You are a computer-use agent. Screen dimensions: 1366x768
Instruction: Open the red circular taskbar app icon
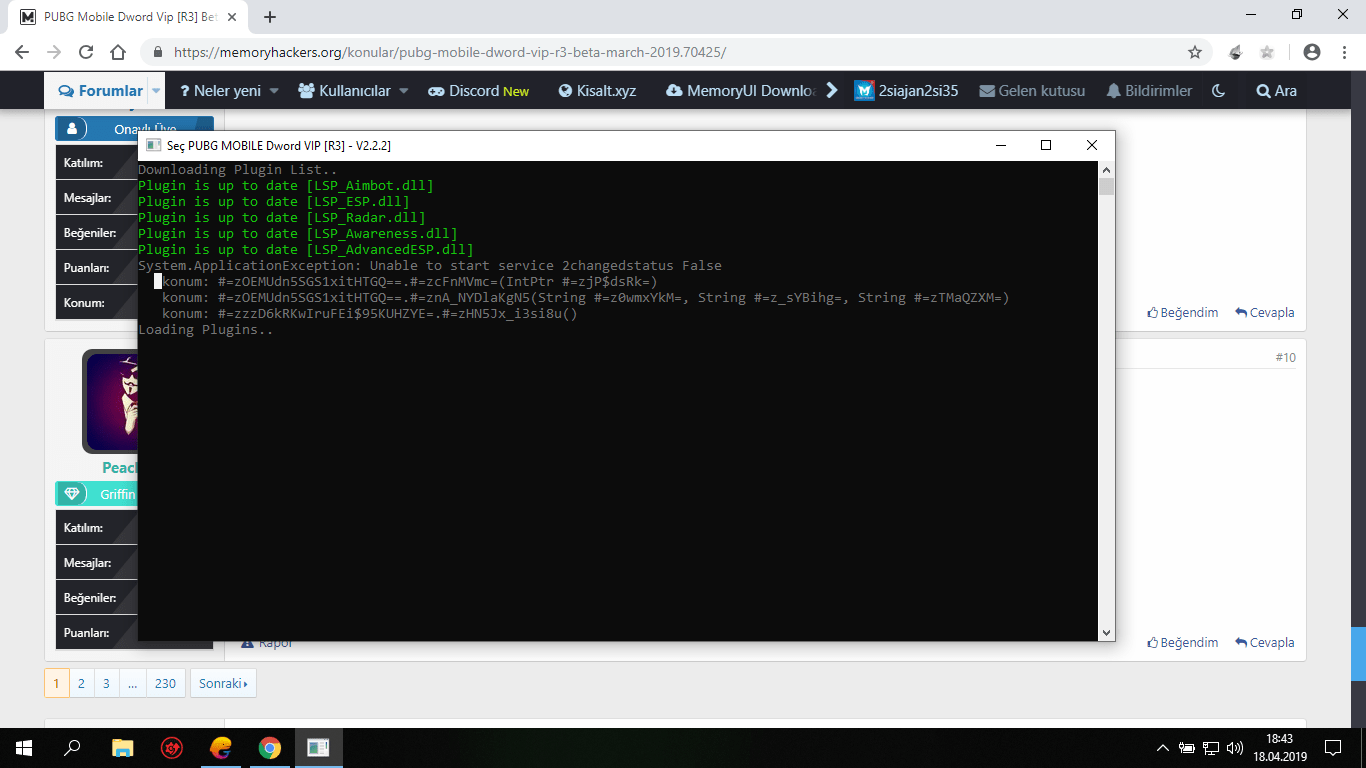[x=172, y=747]
